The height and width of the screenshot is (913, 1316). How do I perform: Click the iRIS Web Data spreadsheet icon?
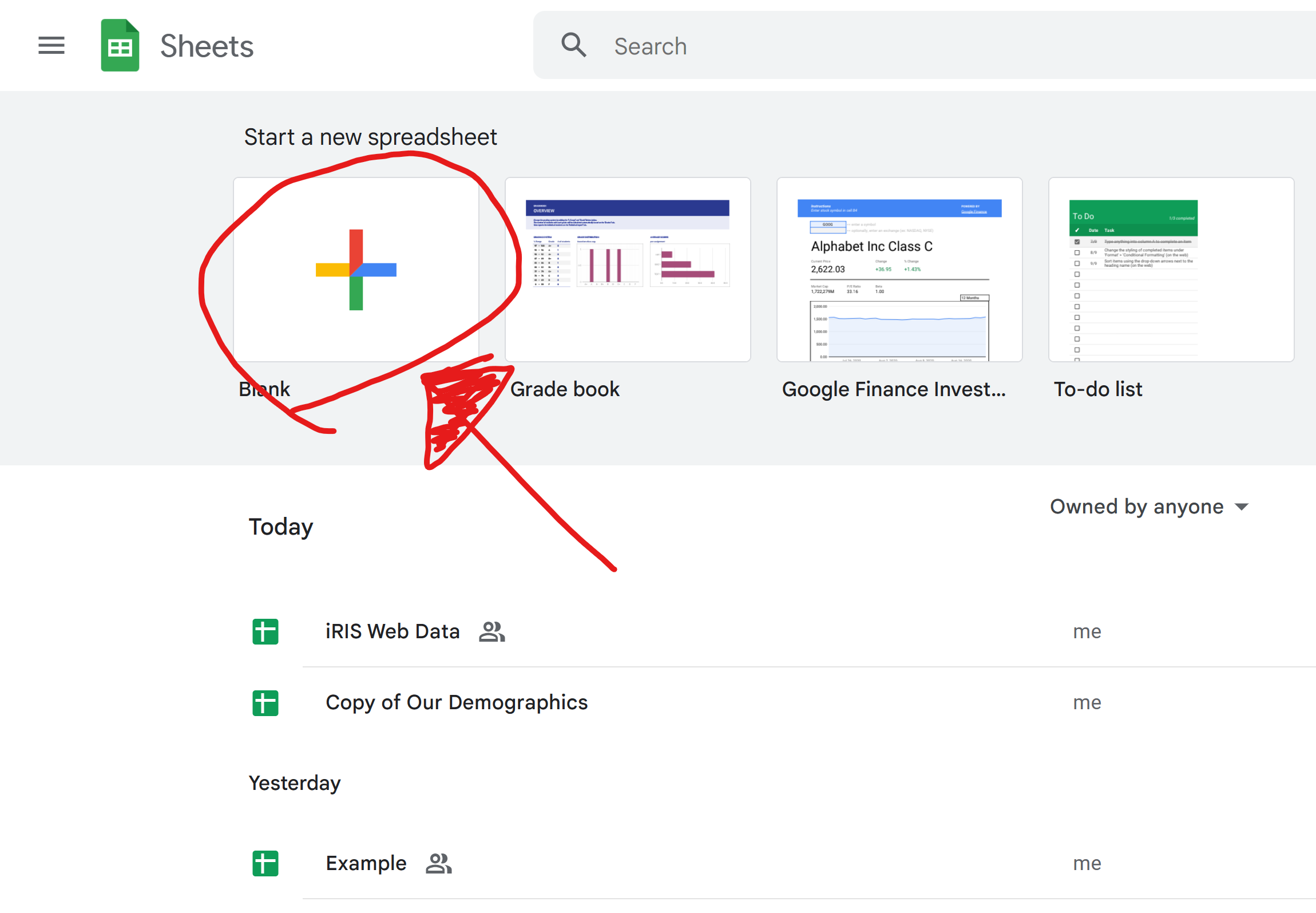(265, 631)
